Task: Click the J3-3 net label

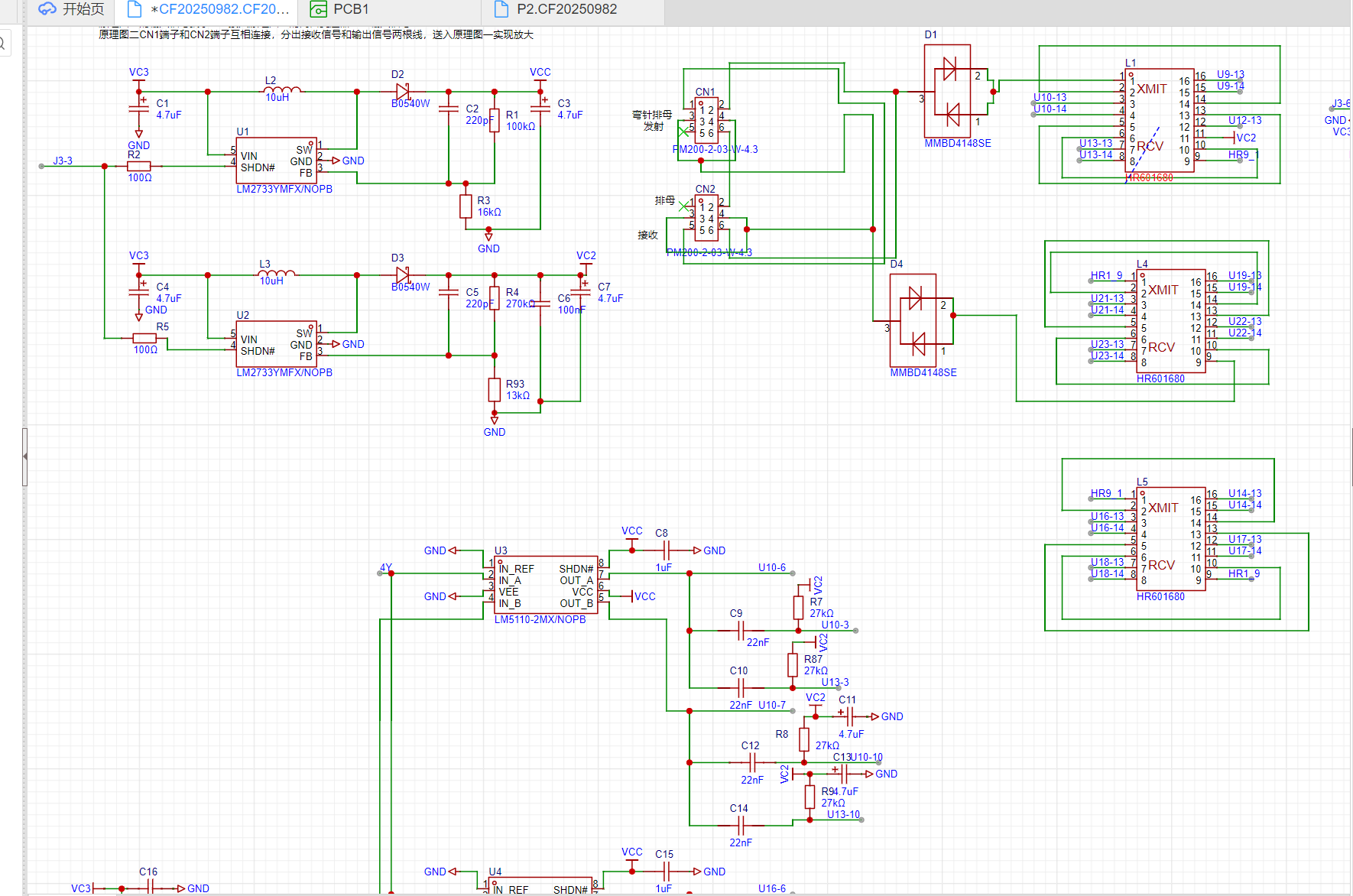Action: pos(63,161)
